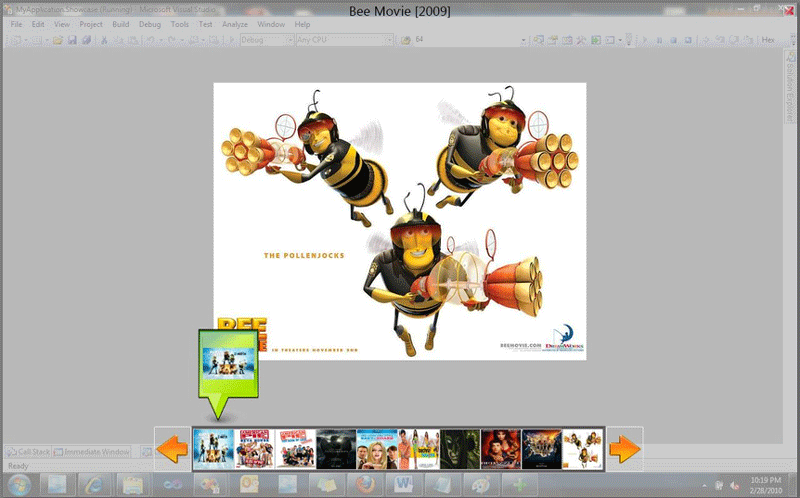The image size is (800, 498).
Task: Open Debug menu in Visual Studio
Action: [149, 24]
